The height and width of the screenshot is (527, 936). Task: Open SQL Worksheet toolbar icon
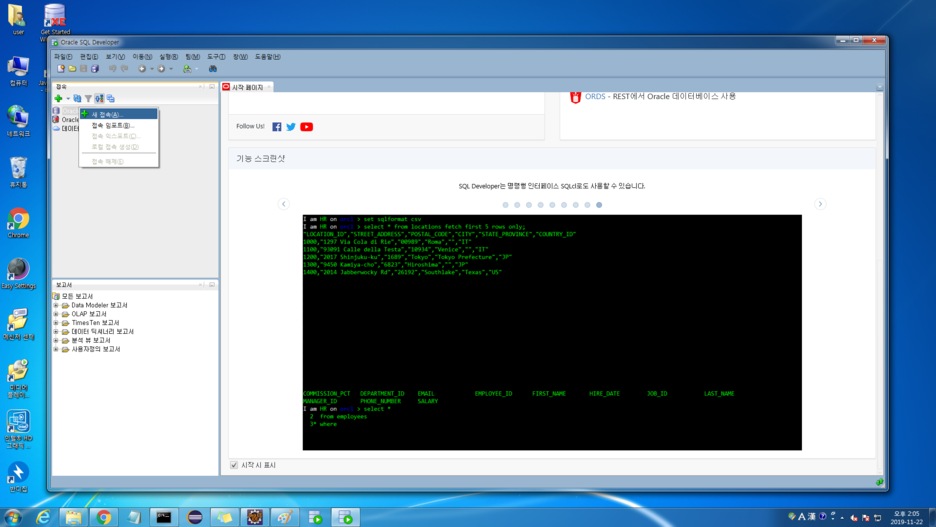coord(187,69)
